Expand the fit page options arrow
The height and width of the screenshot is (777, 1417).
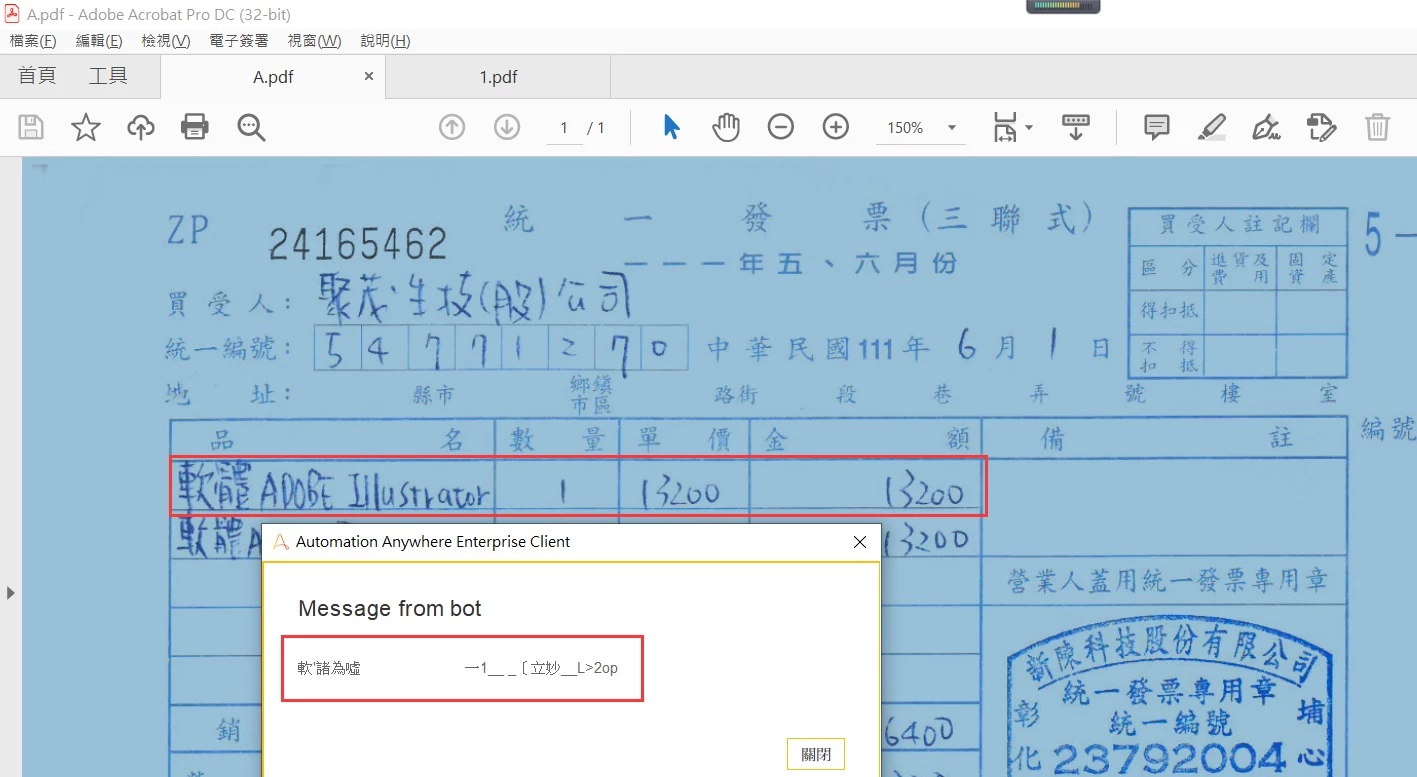[1029, 128]
